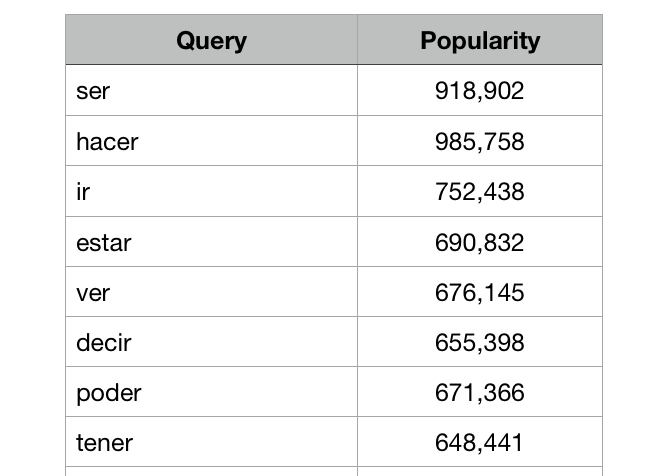This screenshot has height=476, width=670.
Task: Click the cell with value 690,832
Action: [x=480, y=242]
